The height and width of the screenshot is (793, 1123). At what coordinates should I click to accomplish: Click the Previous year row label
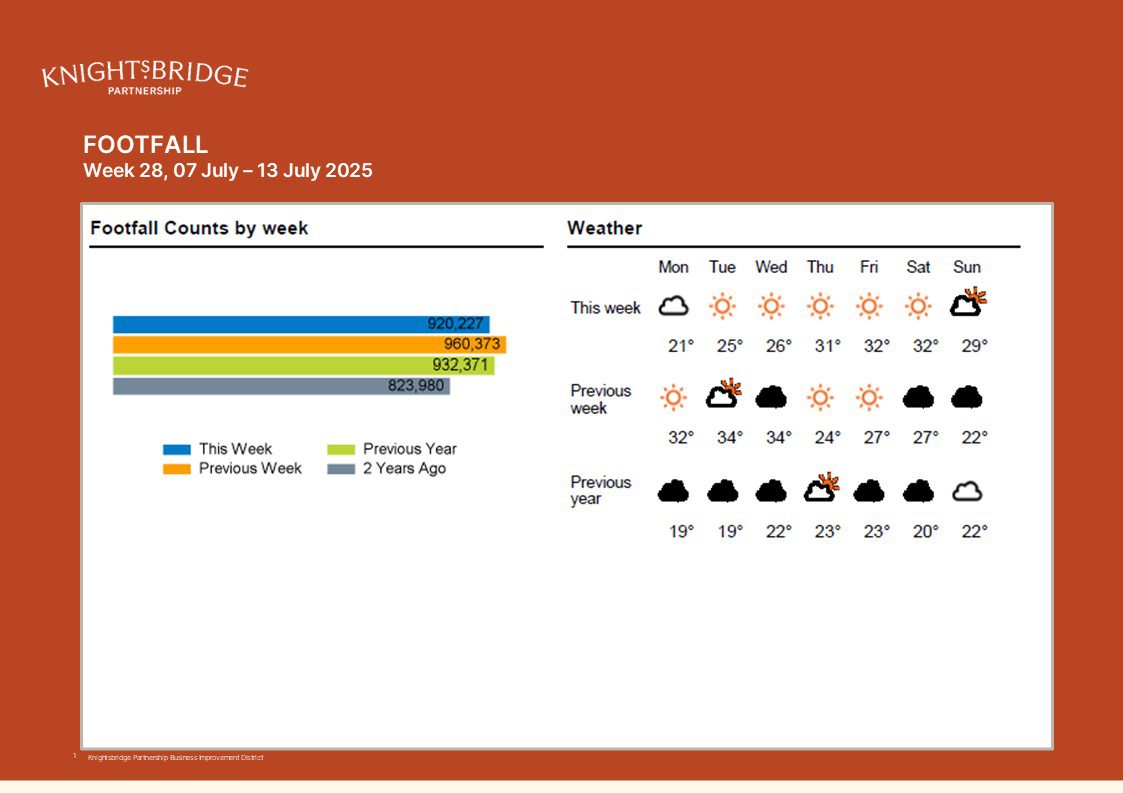pyautogui.click(x=600, y=491)
